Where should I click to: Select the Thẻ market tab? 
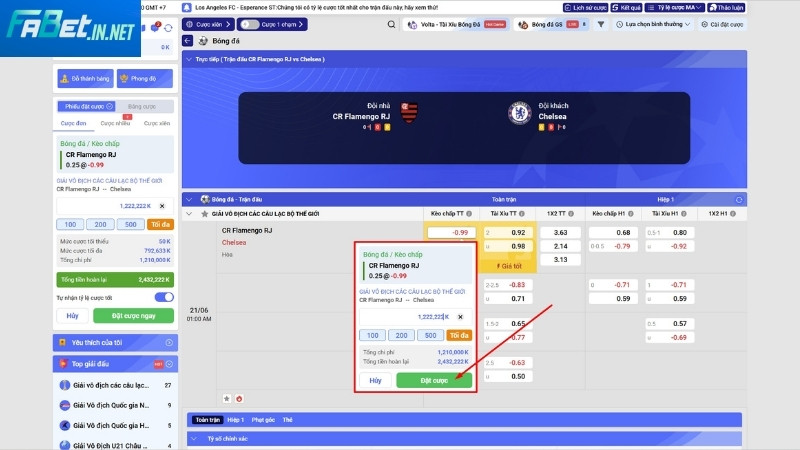click(x=288, y=420)
